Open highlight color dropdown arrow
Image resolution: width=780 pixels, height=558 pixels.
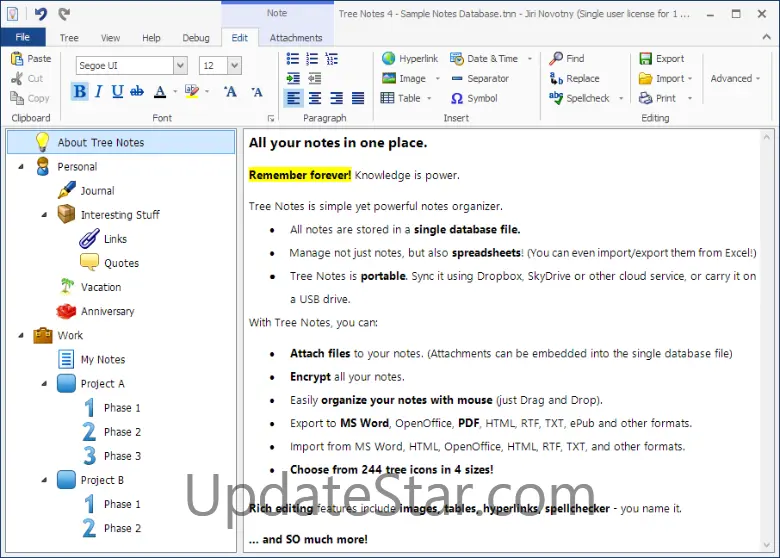pos(207,92)
